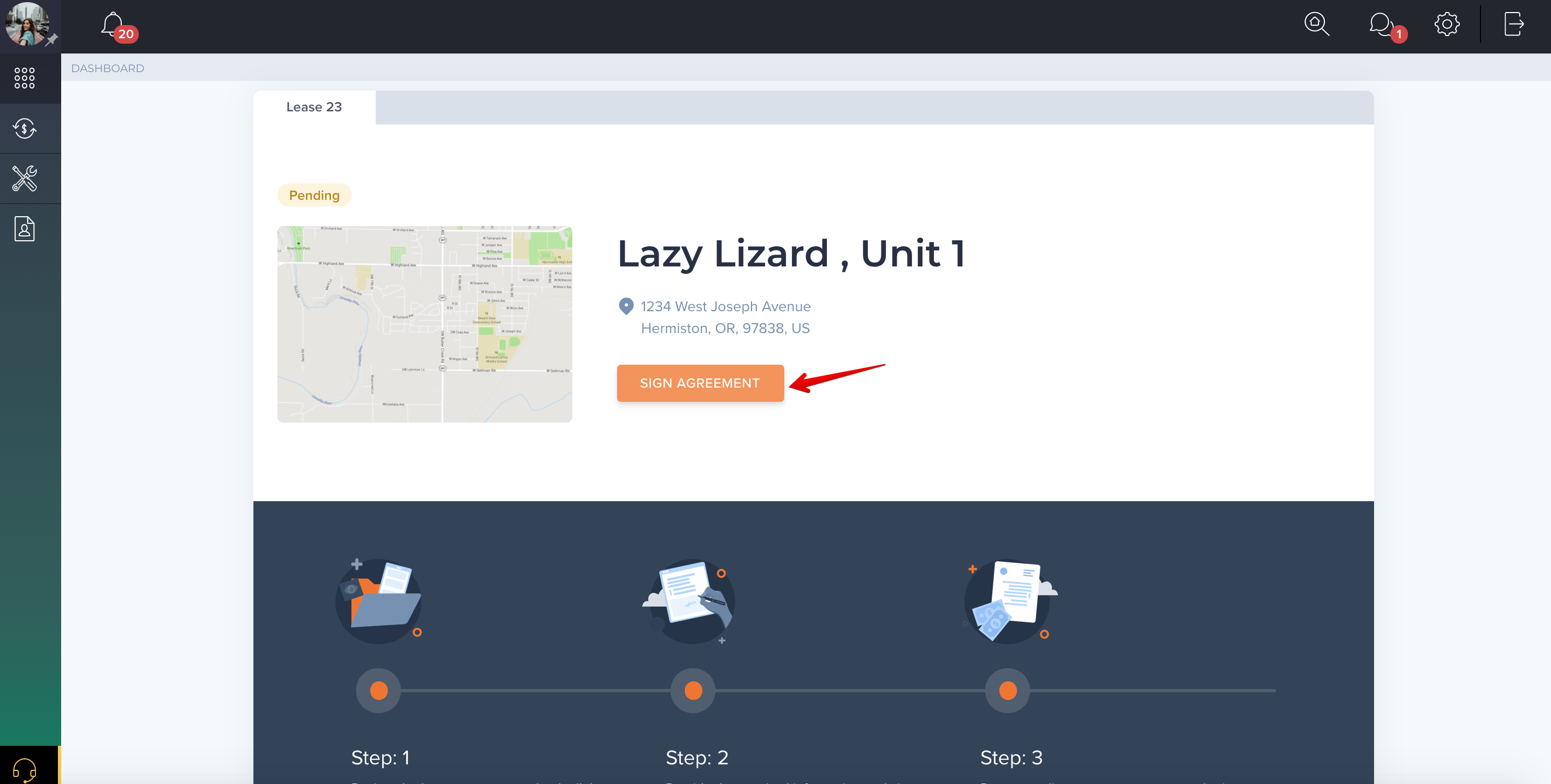Open the dashboard grid menu icon
Screen dimensions: 1551x784
[25, 78]
